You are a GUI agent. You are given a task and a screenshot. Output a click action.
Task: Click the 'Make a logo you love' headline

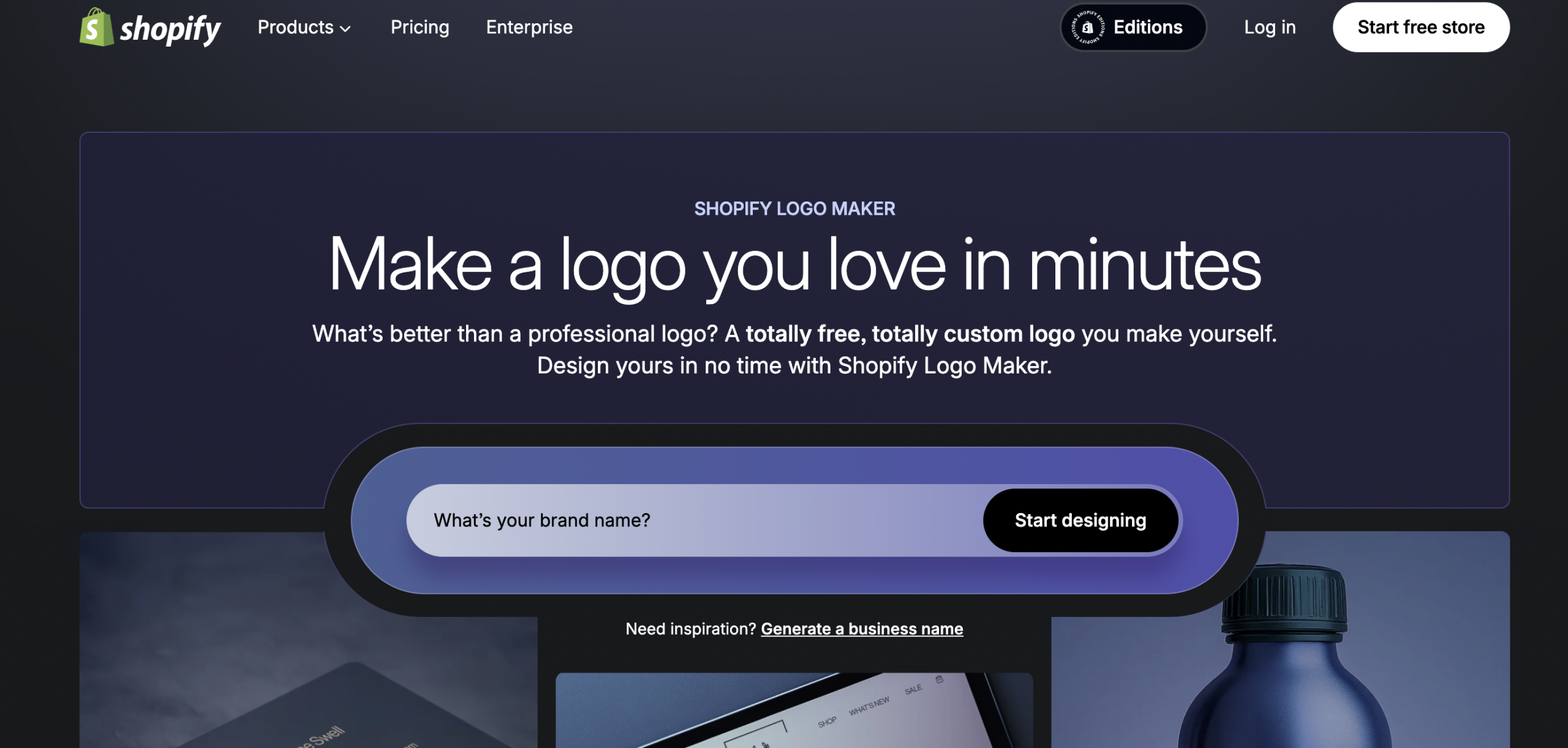[794, 265]
